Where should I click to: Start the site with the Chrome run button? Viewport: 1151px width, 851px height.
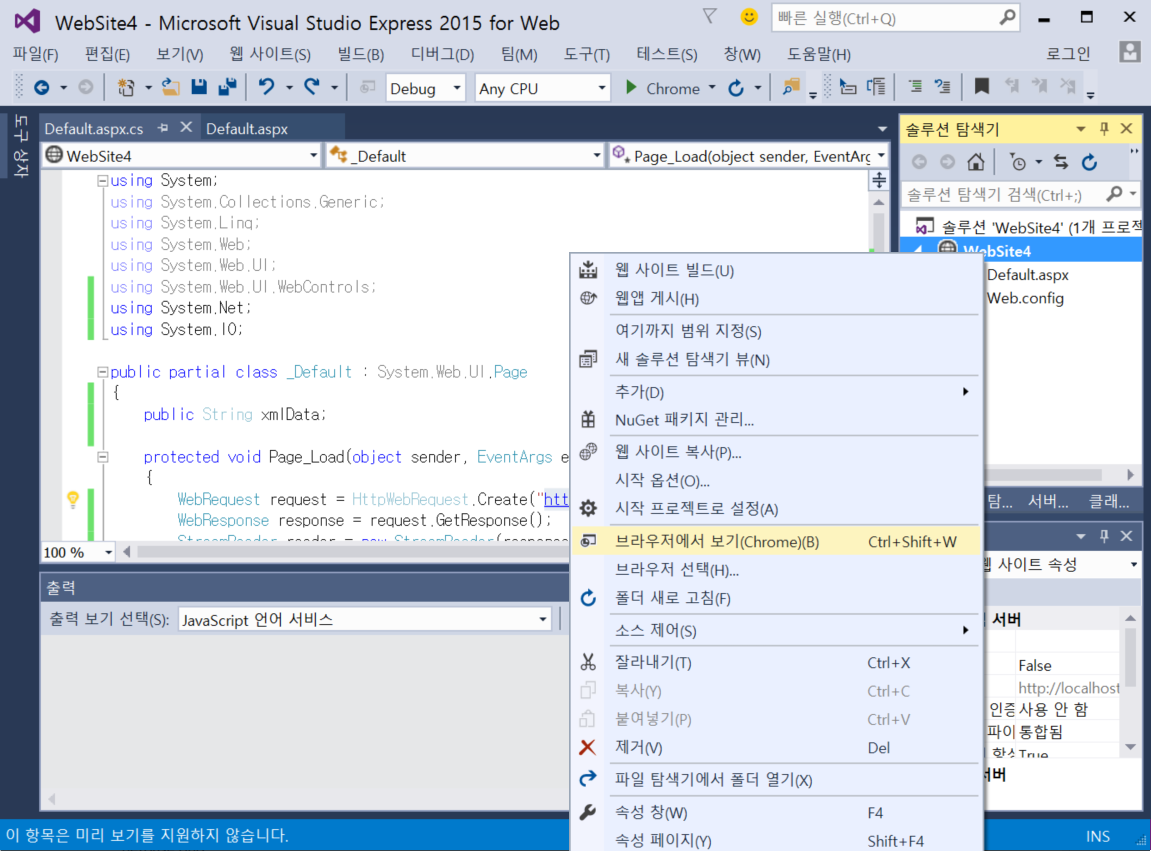[663, 88]
